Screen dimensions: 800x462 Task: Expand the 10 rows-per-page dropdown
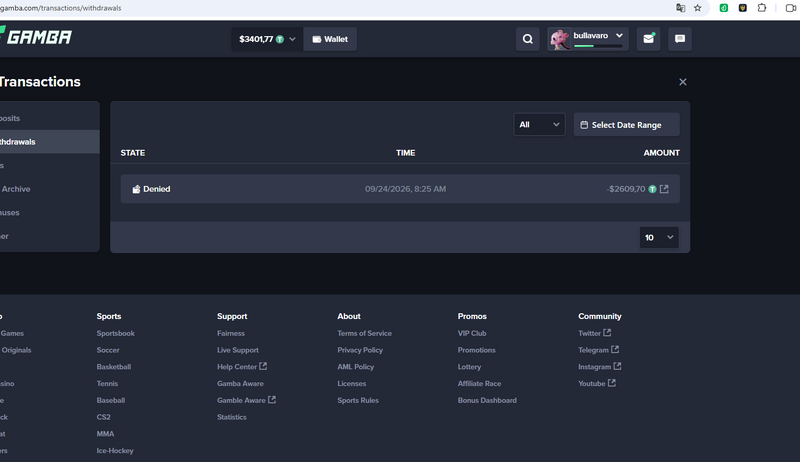click(659, 238)
